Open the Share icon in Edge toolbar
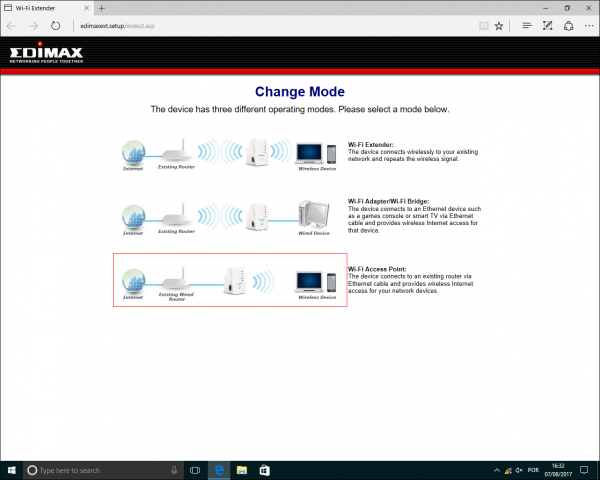The height and width of the screenshot is (480, 600). pyautogui.click(x=569, y=26)
